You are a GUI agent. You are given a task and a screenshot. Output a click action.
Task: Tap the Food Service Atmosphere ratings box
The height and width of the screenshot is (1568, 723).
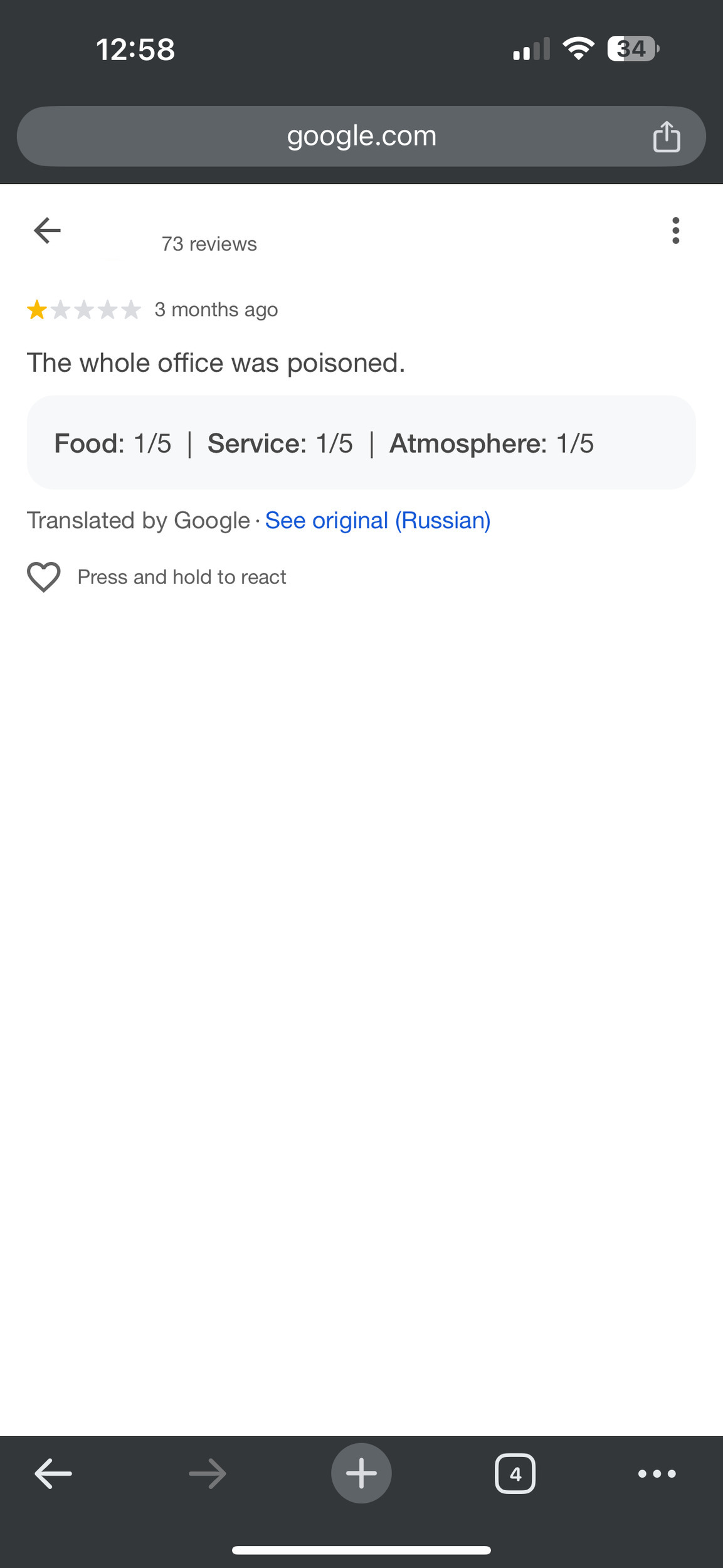361,443
